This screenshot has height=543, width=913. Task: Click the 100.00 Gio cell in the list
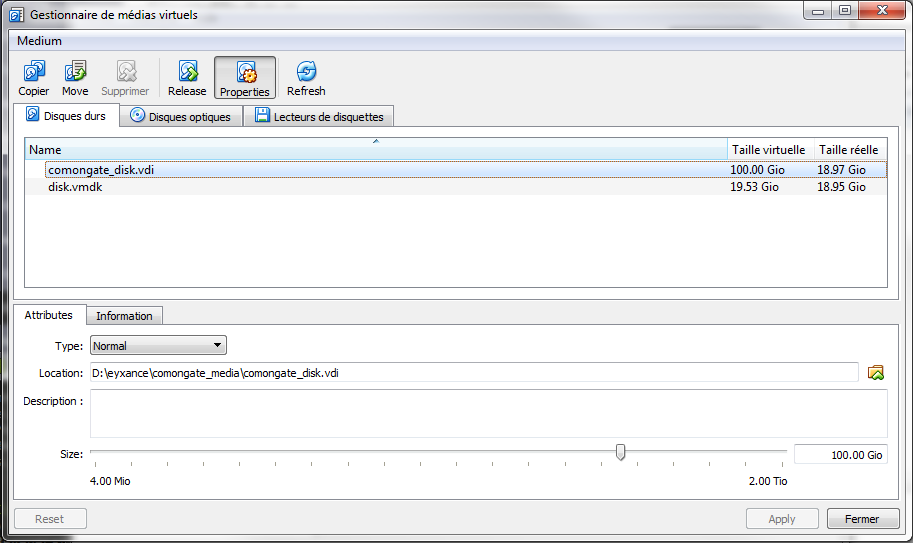[x=758, y=170]
